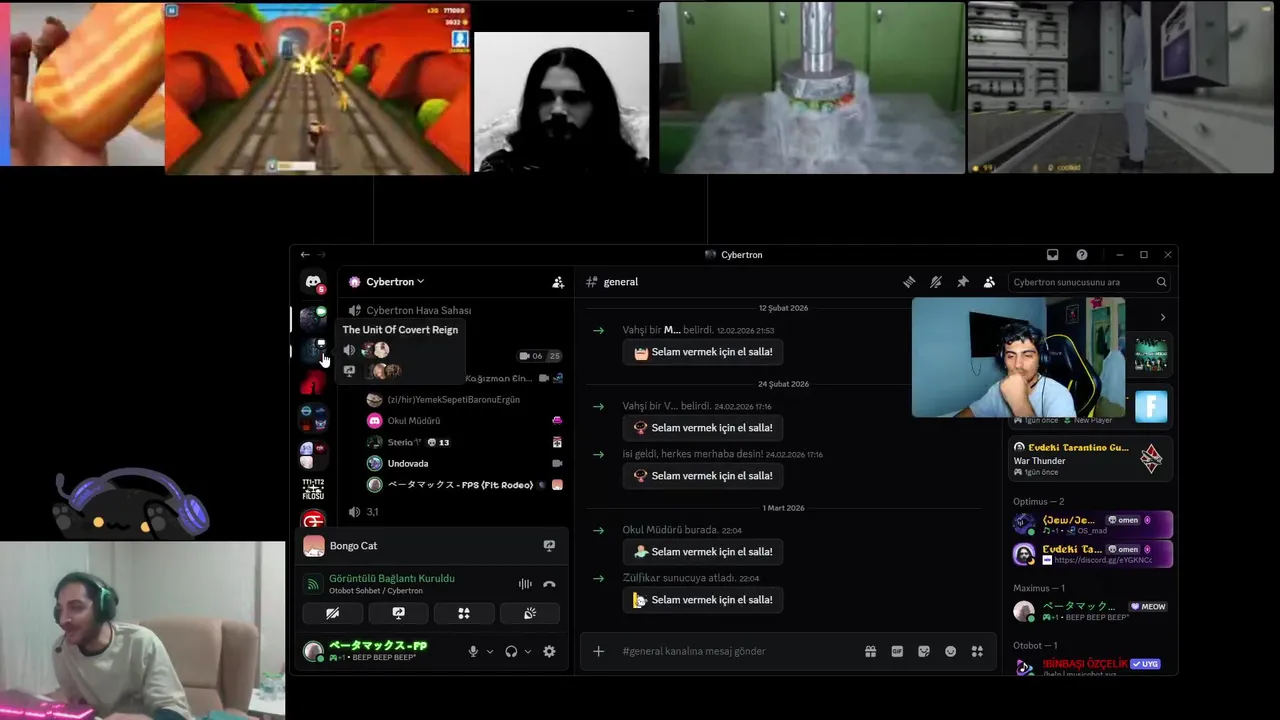The image size is (1280, 720).
Task: Wave to 'Zülfikar sunucuya atladı' message
Action: pyautogui.click(x=704, y=600)
